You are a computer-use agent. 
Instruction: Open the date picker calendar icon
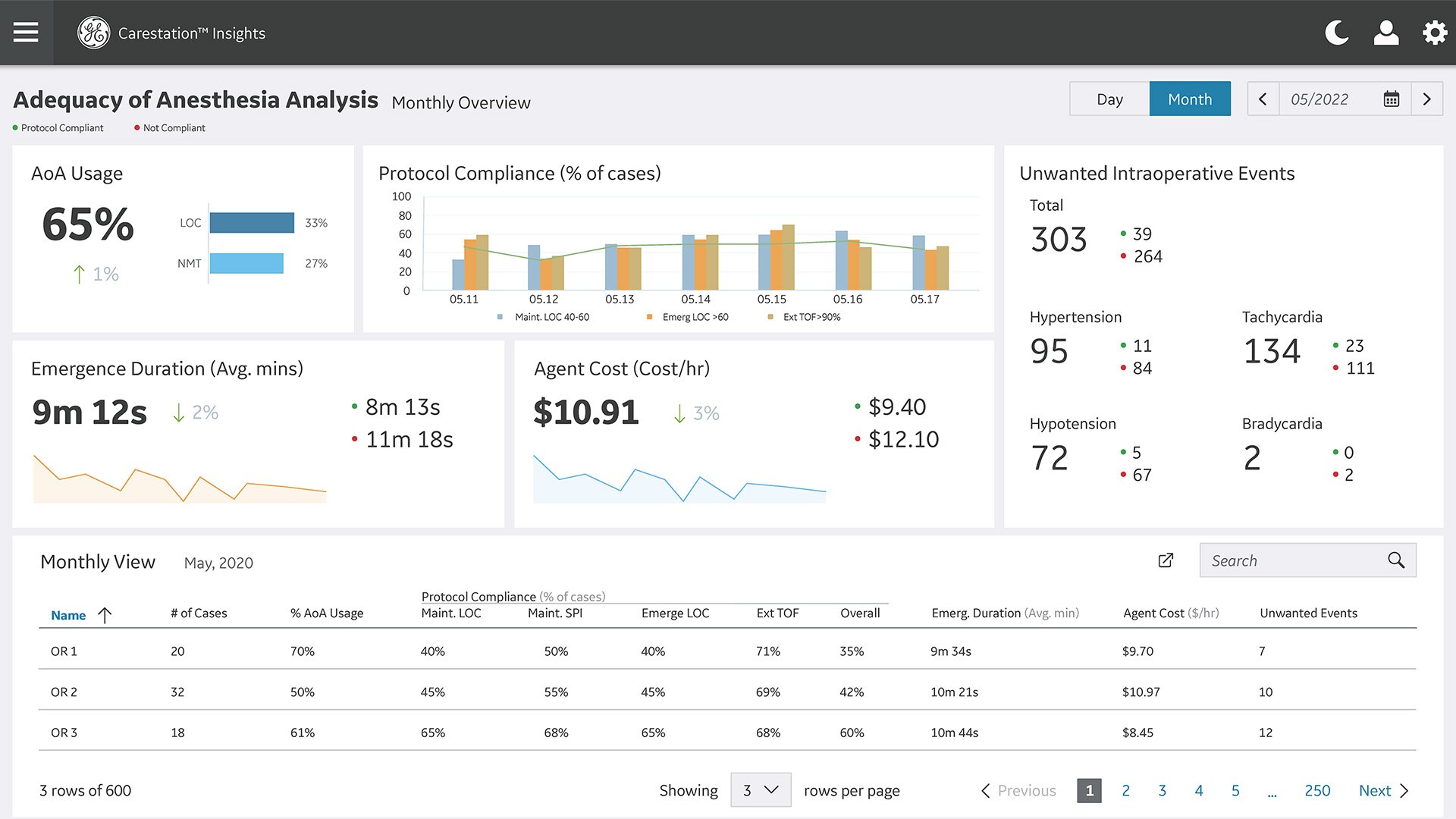coord(1391,99)
